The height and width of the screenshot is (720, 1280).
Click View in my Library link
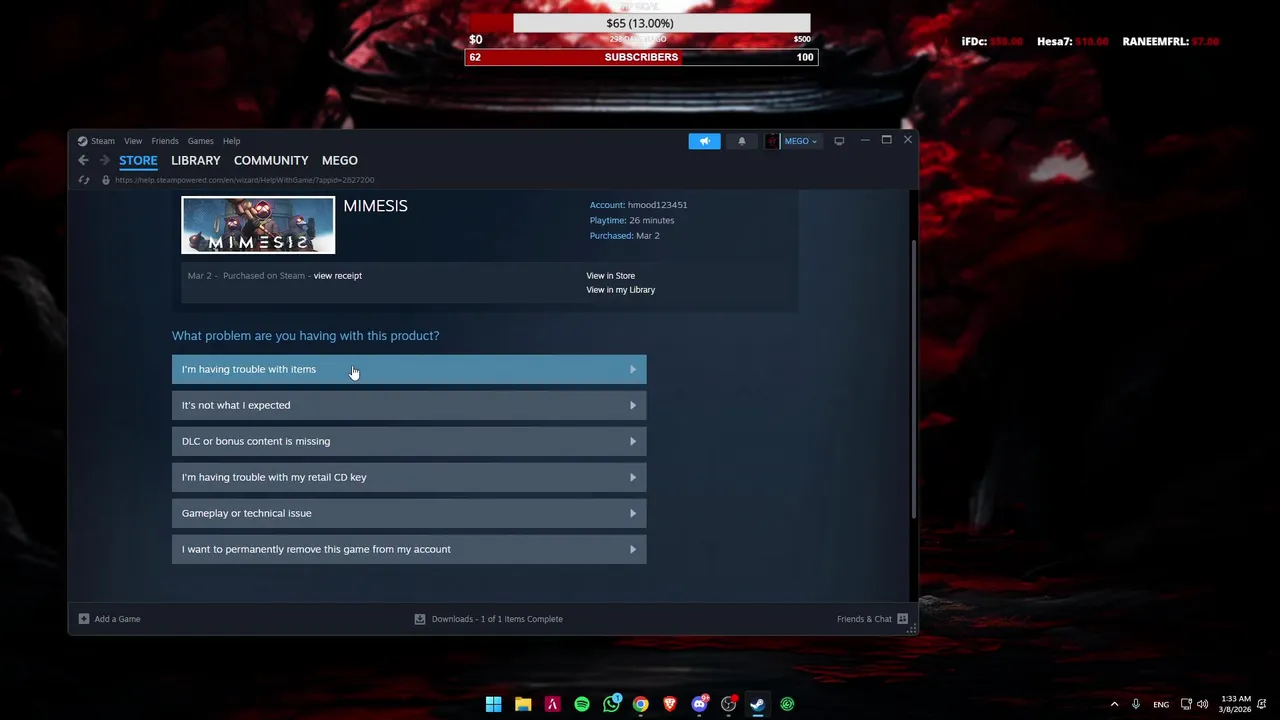click(621, 290)
